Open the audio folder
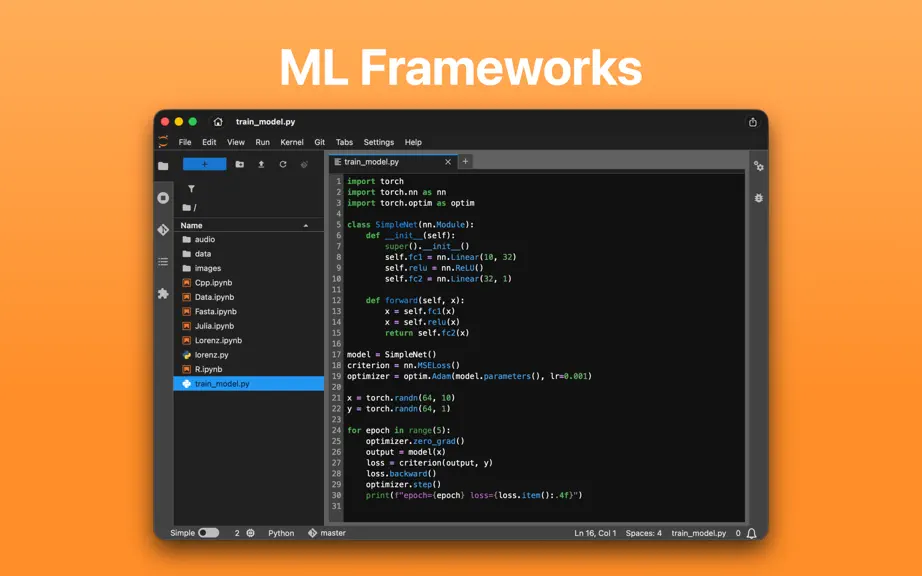922x576 pixels. (248, 239)
